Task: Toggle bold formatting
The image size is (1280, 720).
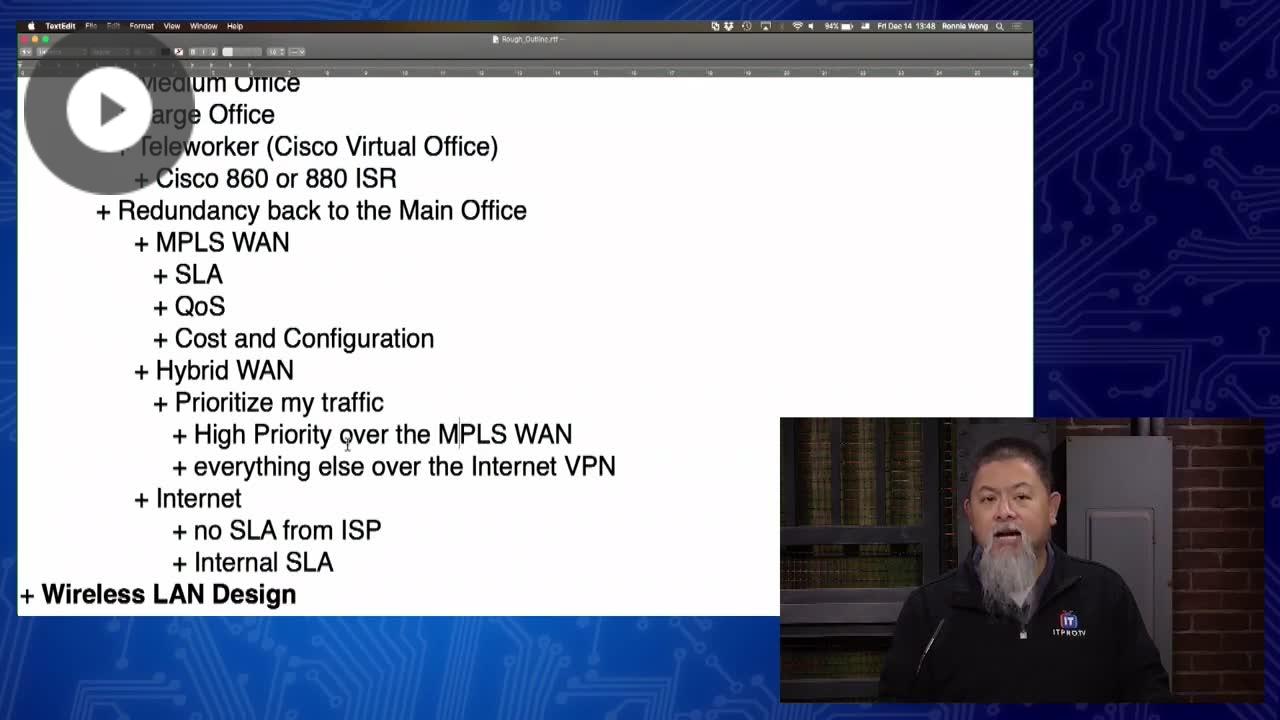Action: (194, 52)
